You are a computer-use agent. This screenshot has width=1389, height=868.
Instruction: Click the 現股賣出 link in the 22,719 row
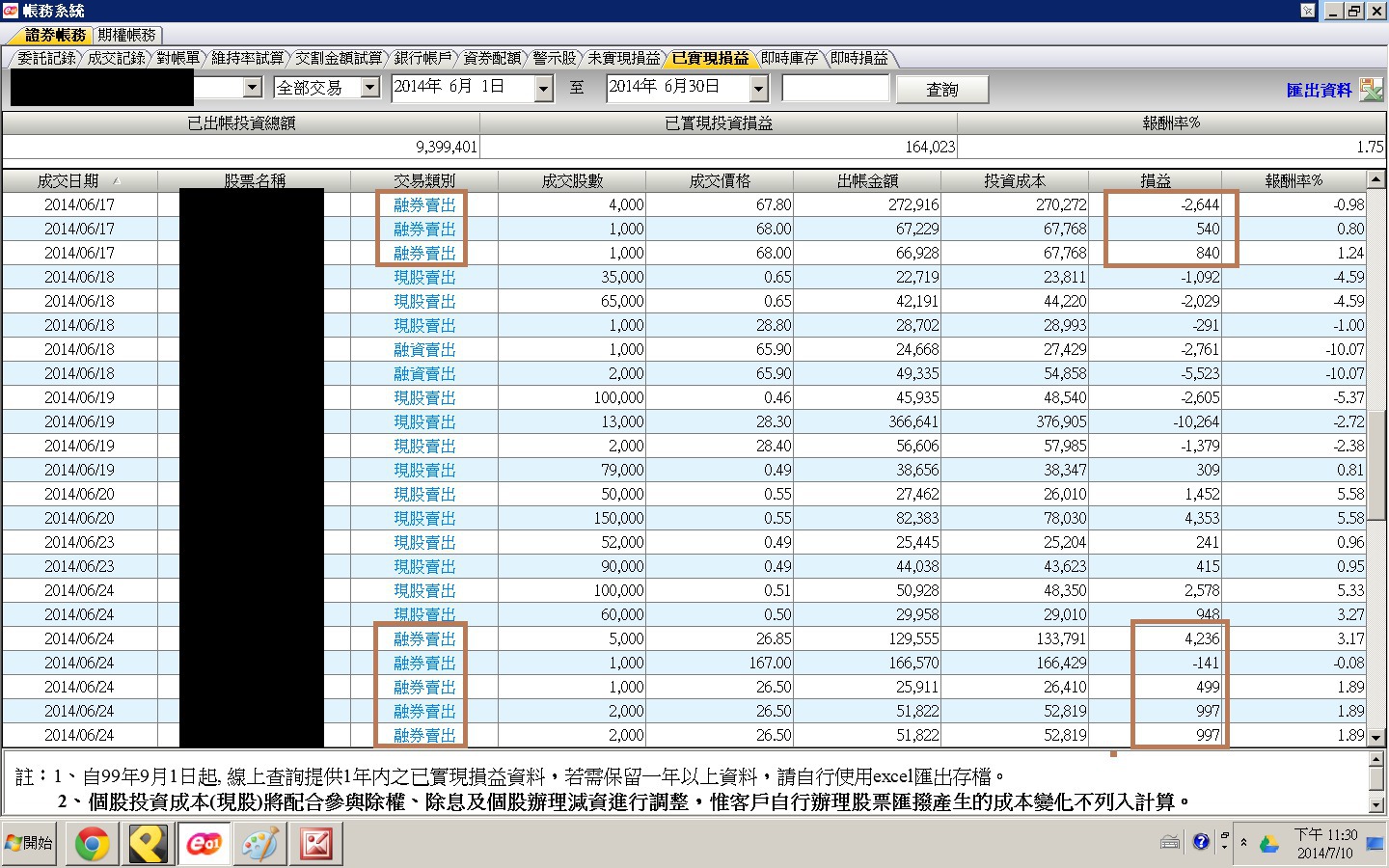(424, 277)
